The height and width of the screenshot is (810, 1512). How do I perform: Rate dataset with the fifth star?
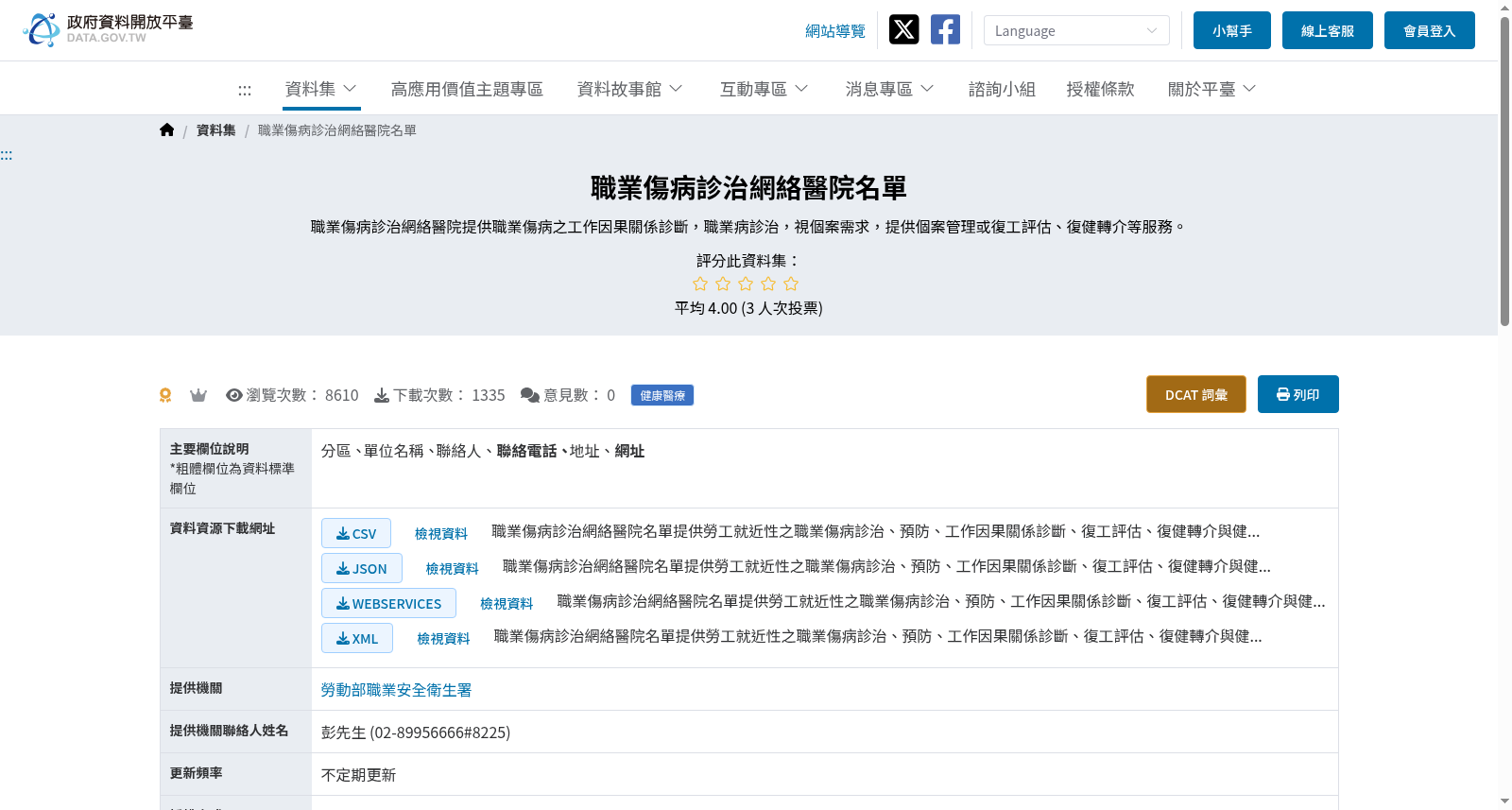[791, 284]
